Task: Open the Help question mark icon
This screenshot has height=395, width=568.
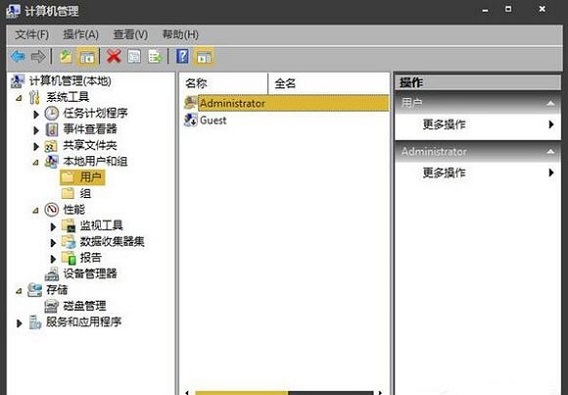Action: pos(183,57)
